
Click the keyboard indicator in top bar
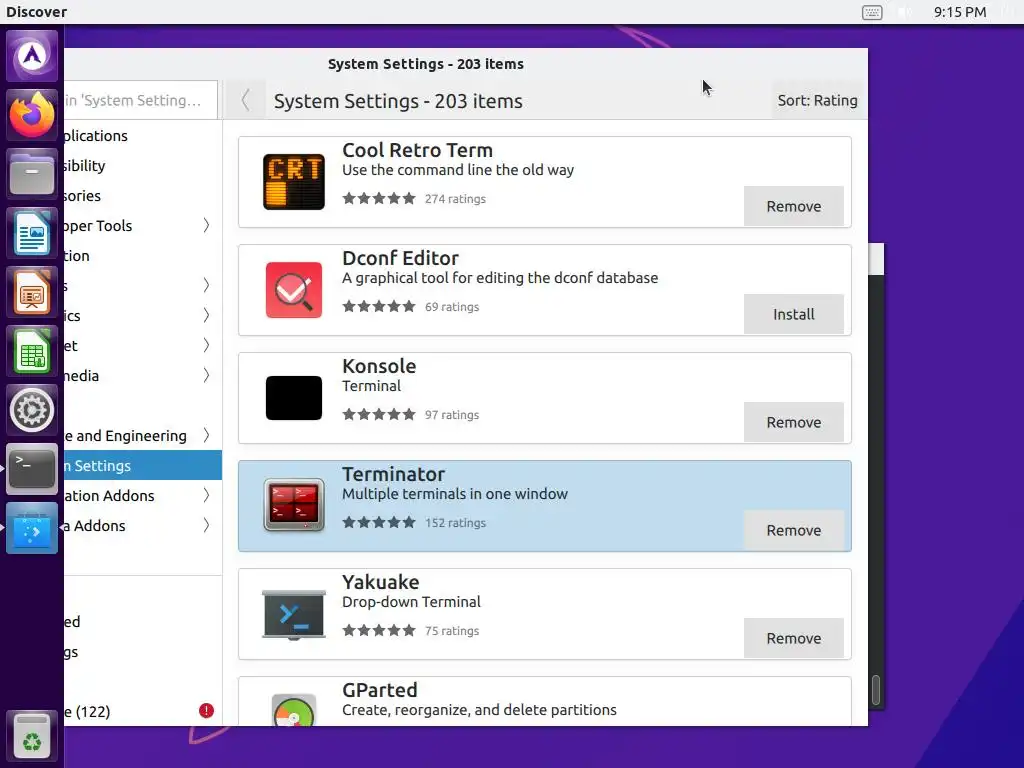click(x=872, y=12)
